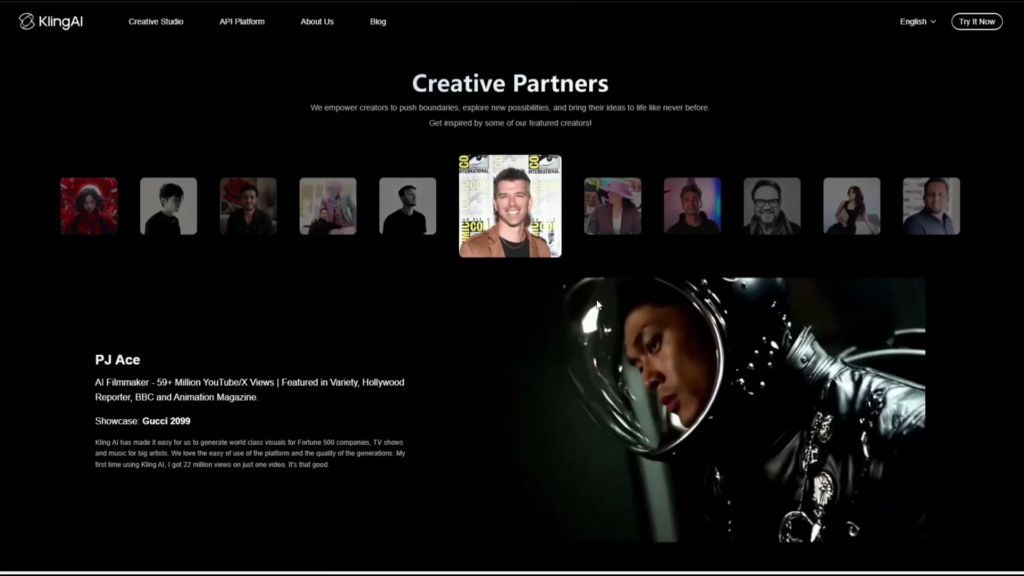Select the second creator thumbnail with black-haired person

coord(168,206)
